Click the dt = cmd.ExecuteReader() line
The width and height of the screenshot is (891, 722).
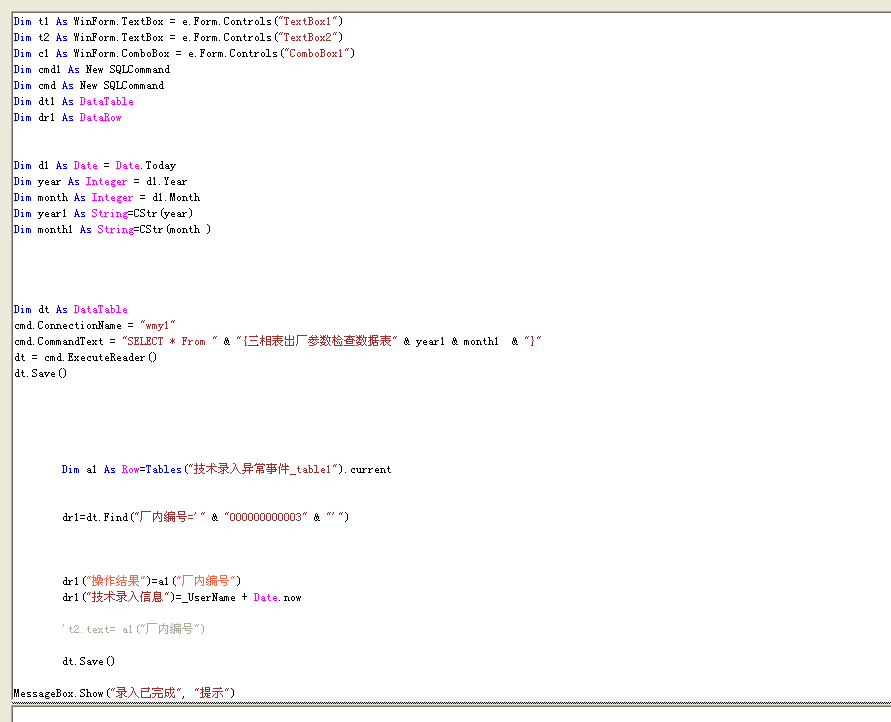click(85, 357)
